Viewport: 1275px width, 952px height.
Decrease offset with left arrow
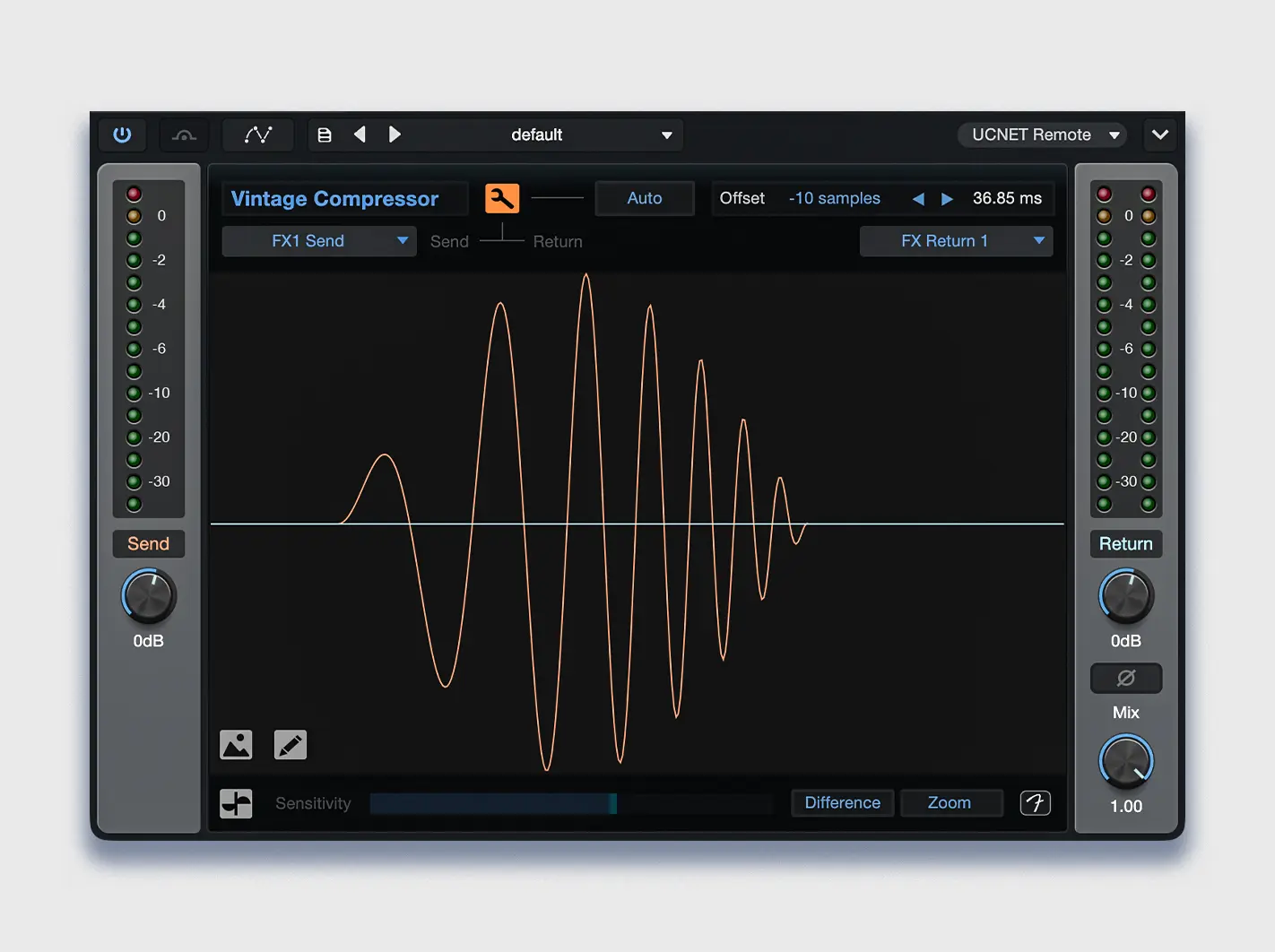[918, 199]
